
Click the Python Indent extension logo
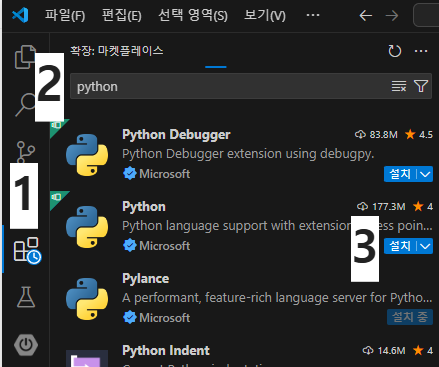coord(87,358)
